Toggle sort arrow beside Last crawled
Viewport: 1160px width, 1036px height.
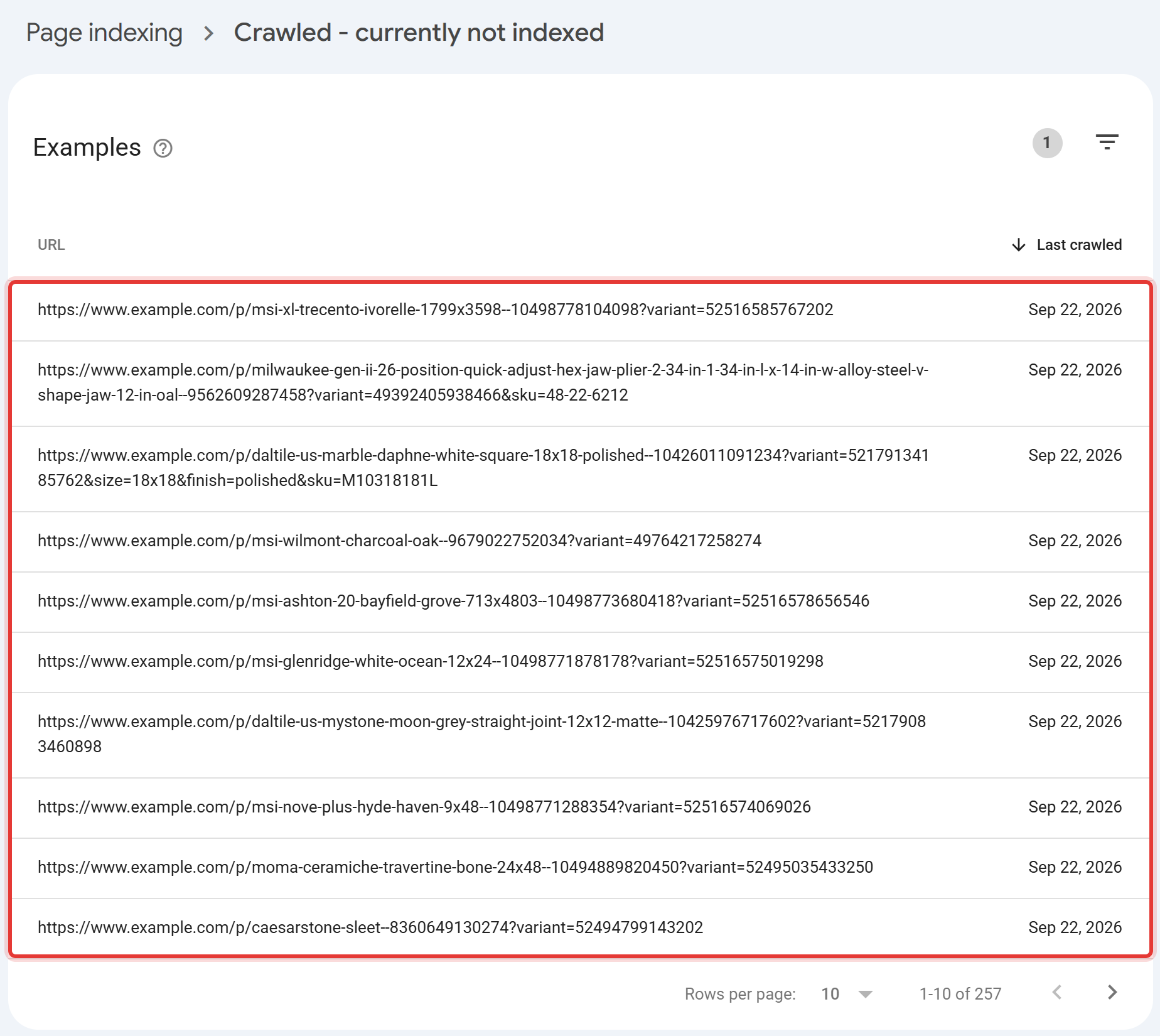(1019, 245)
